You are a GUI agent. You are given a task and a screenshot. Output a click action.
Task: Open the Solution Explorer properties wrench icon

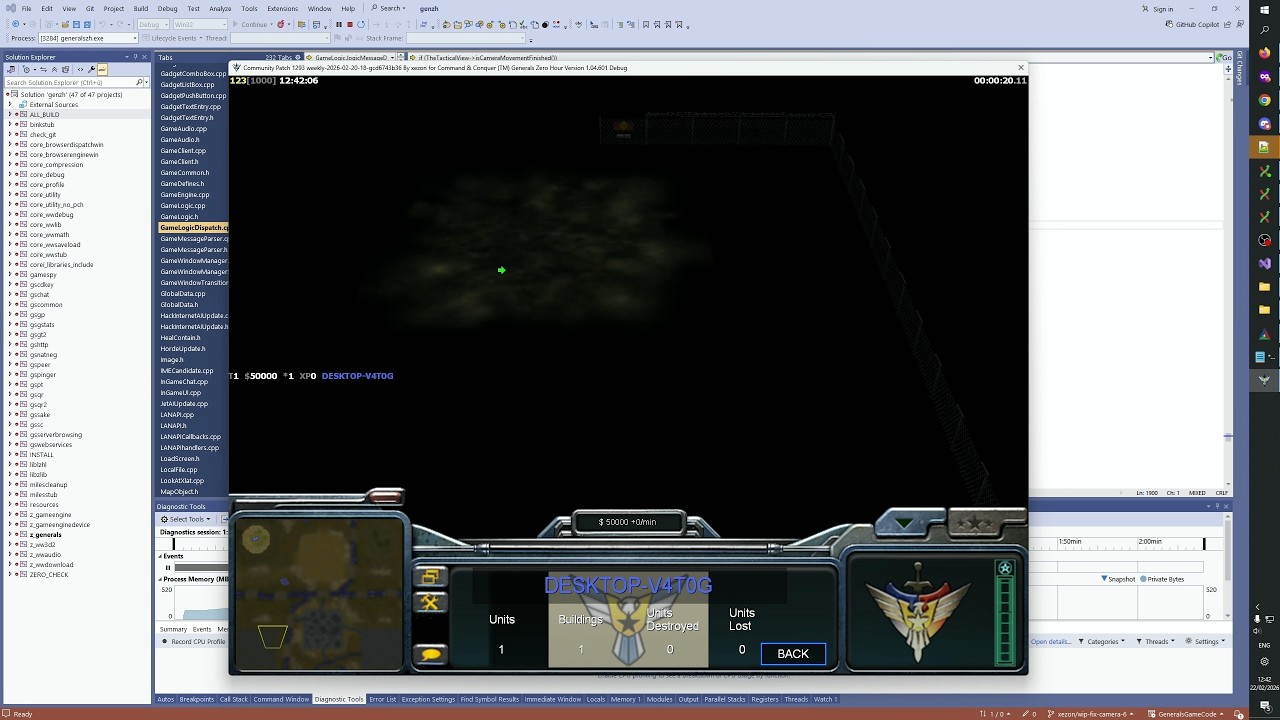(x=91, y=70)
